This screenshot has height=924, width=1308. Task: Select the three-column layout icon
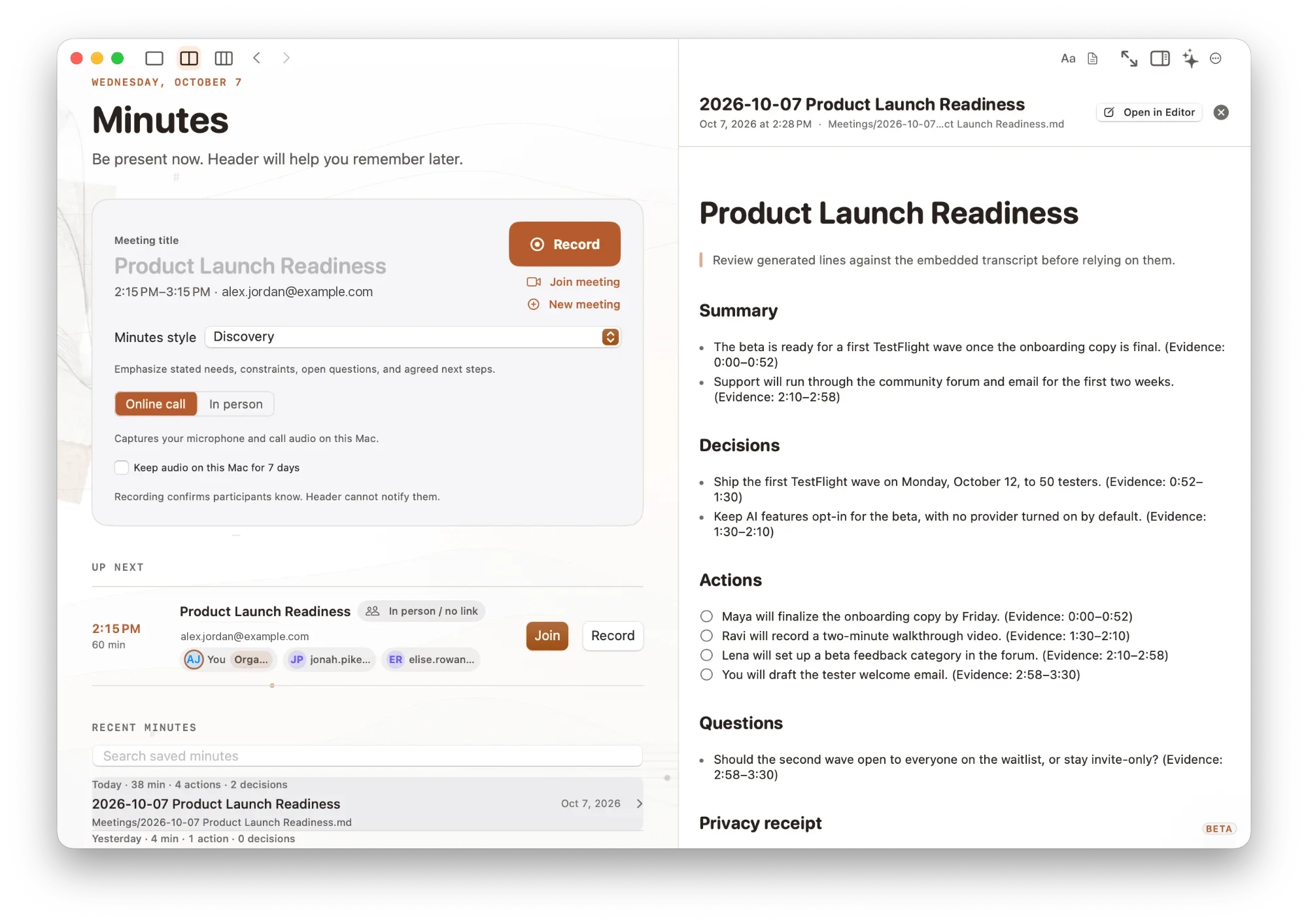224,58
